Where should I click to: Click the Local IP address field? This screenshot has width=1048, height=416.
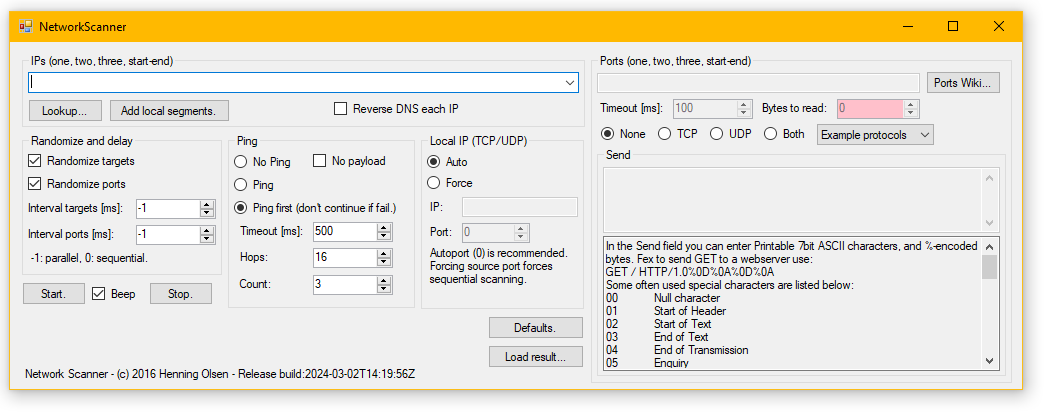point(519,207)
